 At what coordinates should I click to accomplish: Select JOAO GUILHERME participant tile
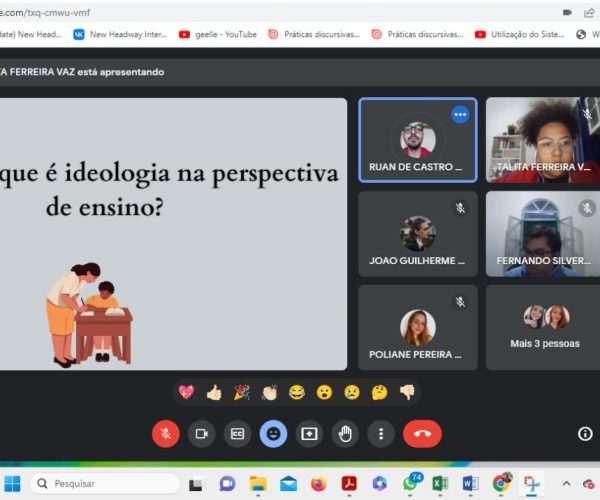[418, 234]
